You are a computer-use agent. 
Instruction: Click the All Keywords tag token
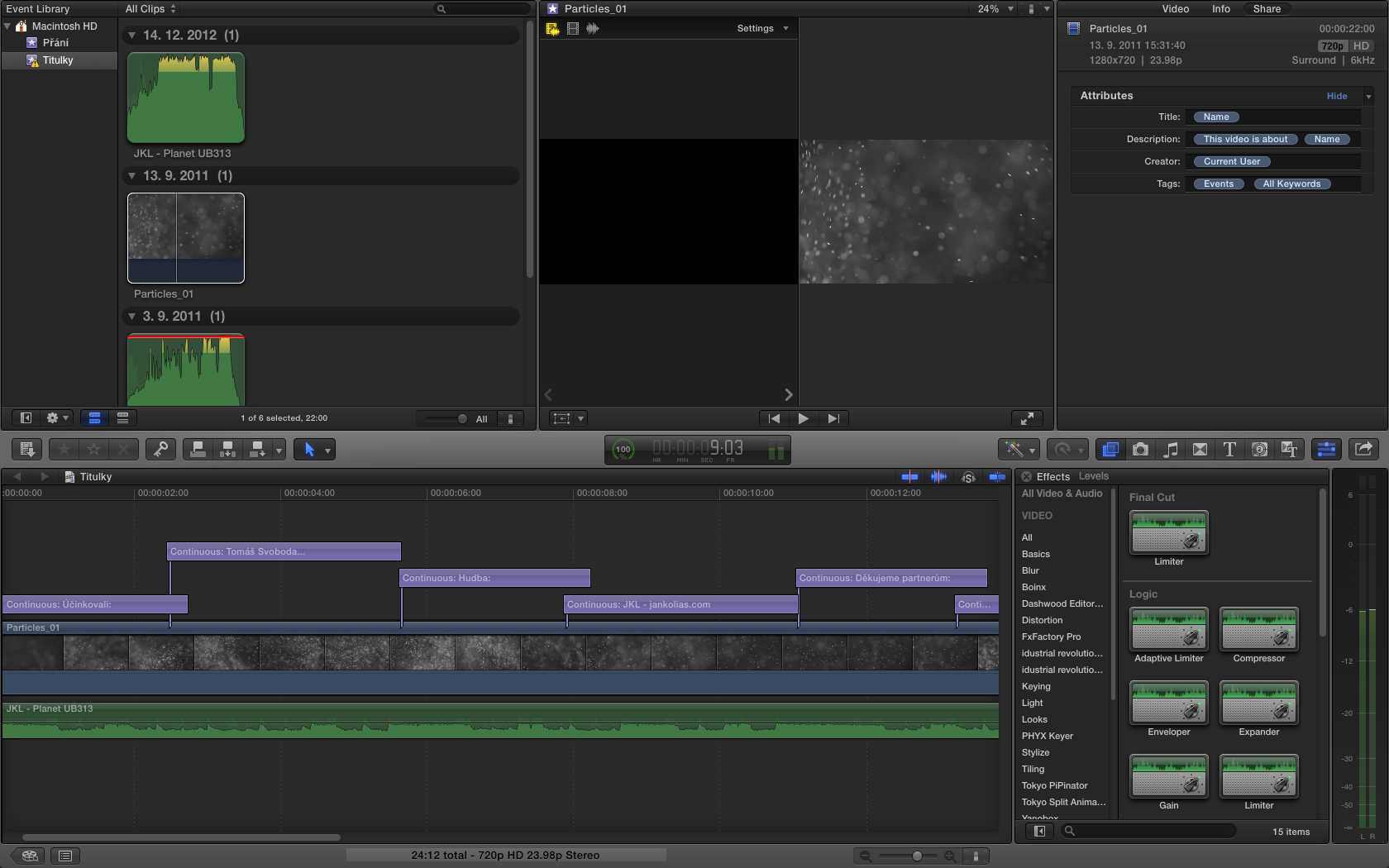pyautogui.click(x=1291, y=184)
